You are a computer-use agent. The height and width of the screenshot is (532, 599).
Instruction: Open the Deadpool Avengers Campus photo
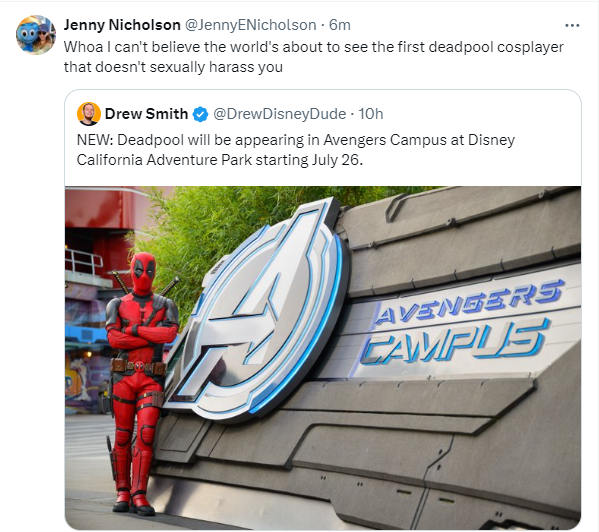point(323,357)
